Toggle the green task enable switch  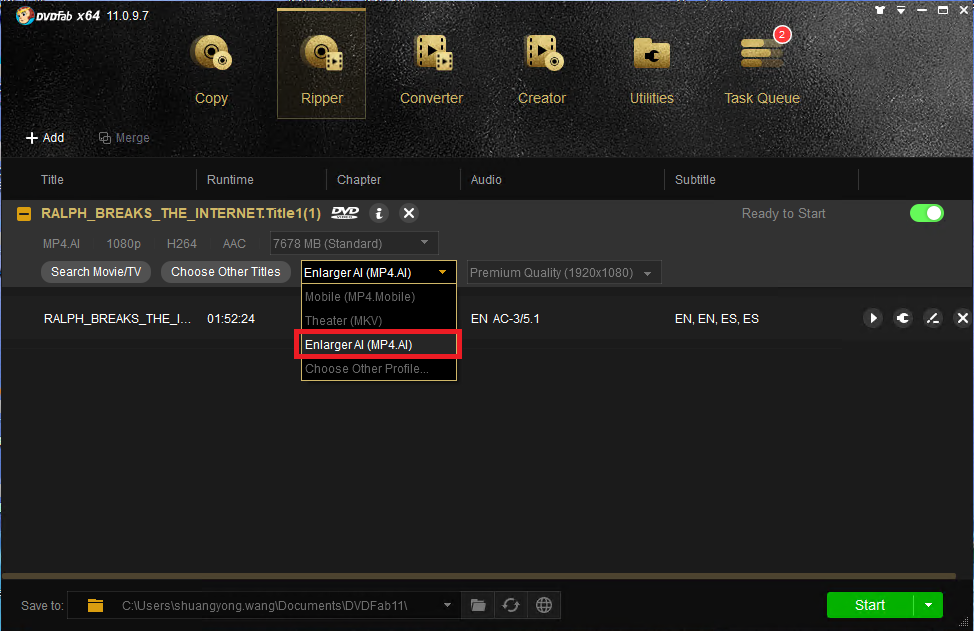[x=927, y=213]
